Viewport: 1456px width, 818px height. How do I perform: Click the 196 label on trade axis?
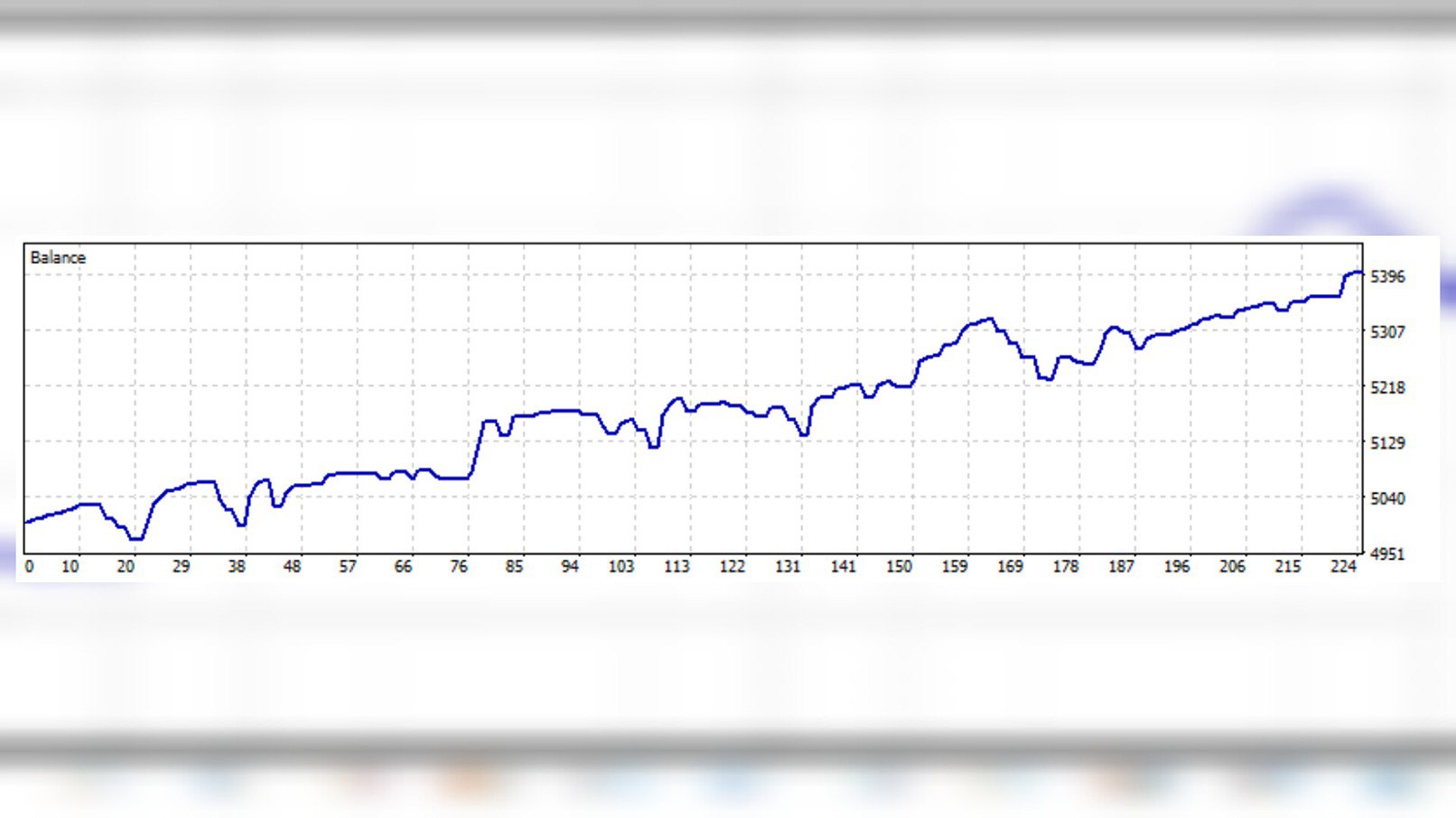(1177, 566)
